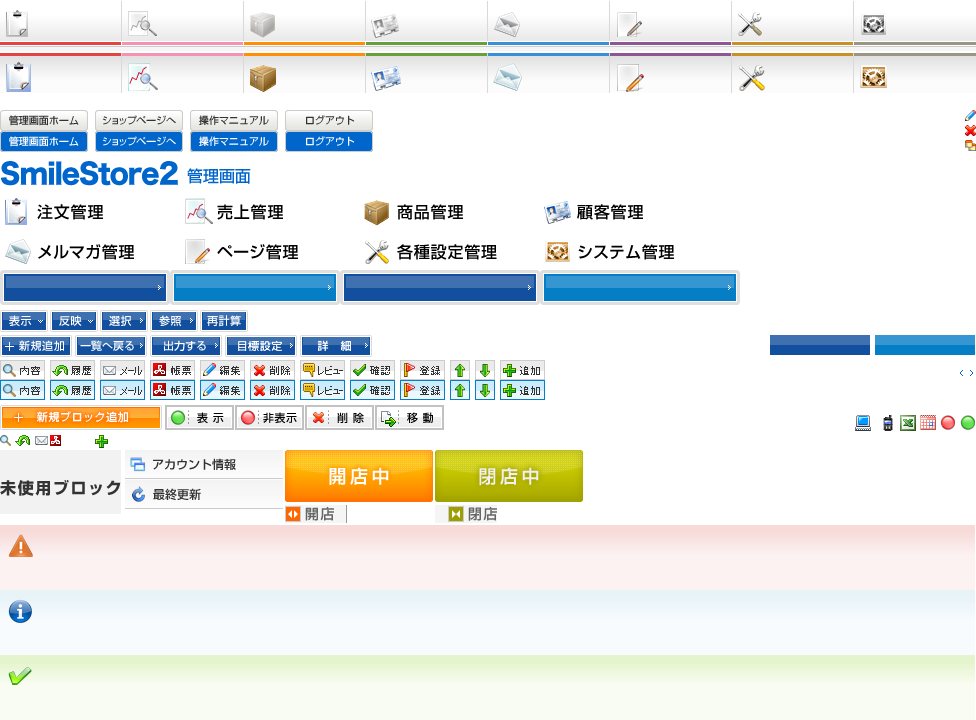Image resolution: width=976 pixels, height=720 pixels.
Task: Click the 移動 move button
Action: click(x=410, y=418)
